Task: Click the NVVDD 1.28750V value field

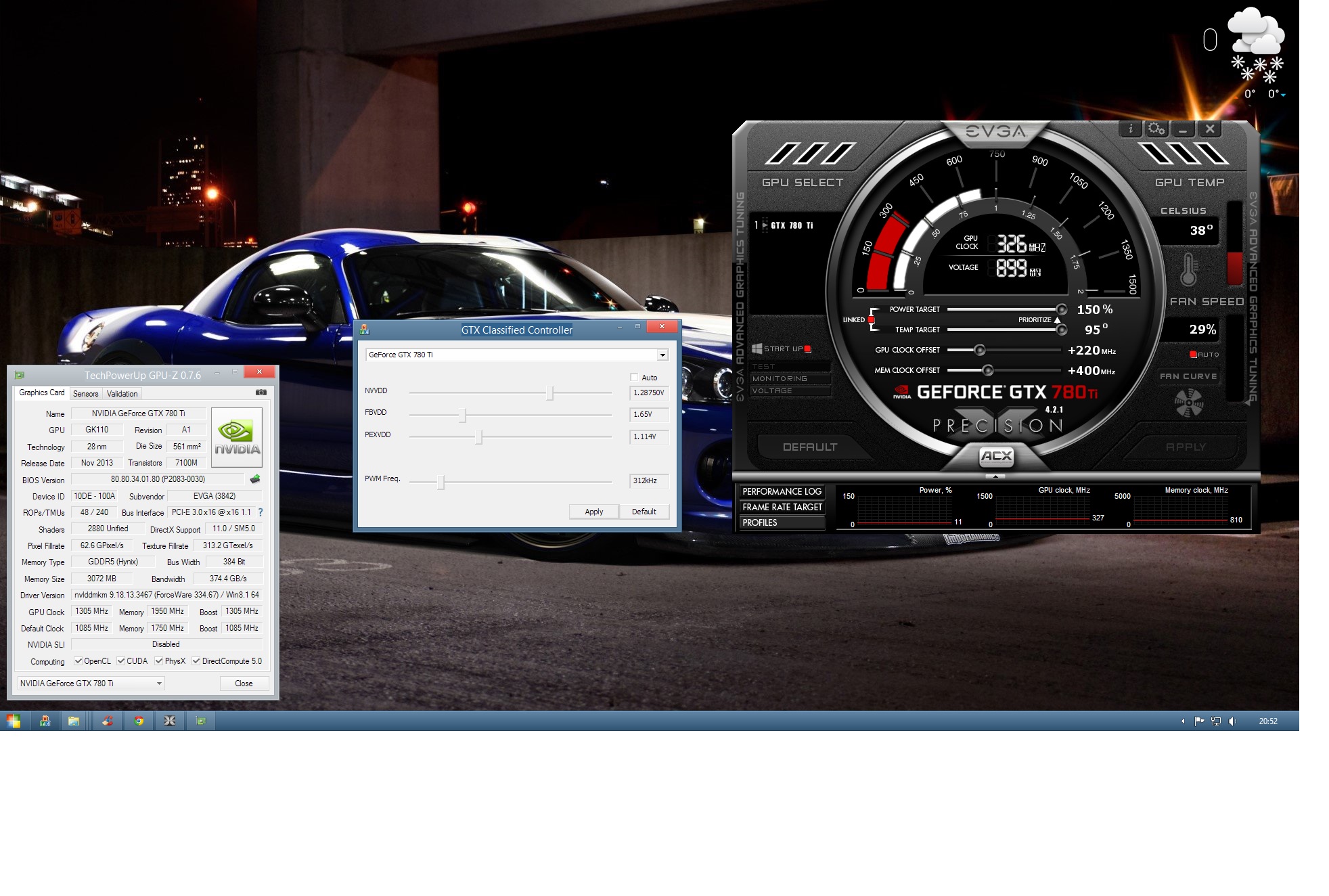Action: pos(649,393)
